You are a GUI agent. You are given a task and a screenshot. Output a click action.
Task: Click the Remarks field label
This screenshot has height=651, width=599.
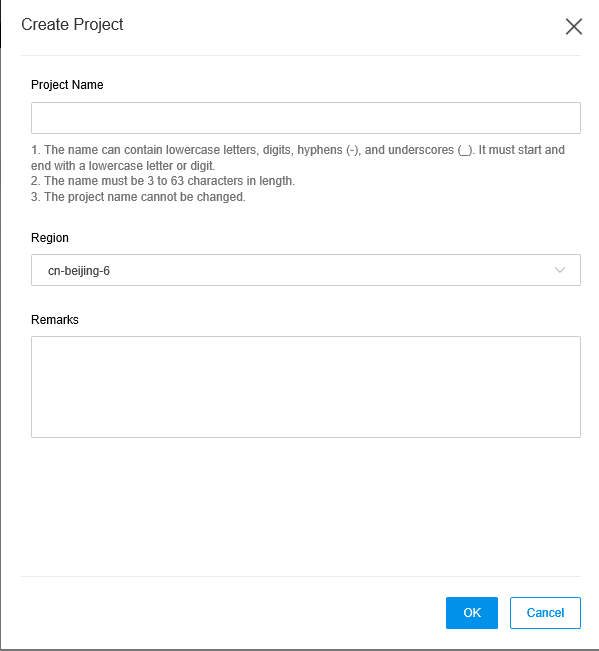[x=55, y=320]
